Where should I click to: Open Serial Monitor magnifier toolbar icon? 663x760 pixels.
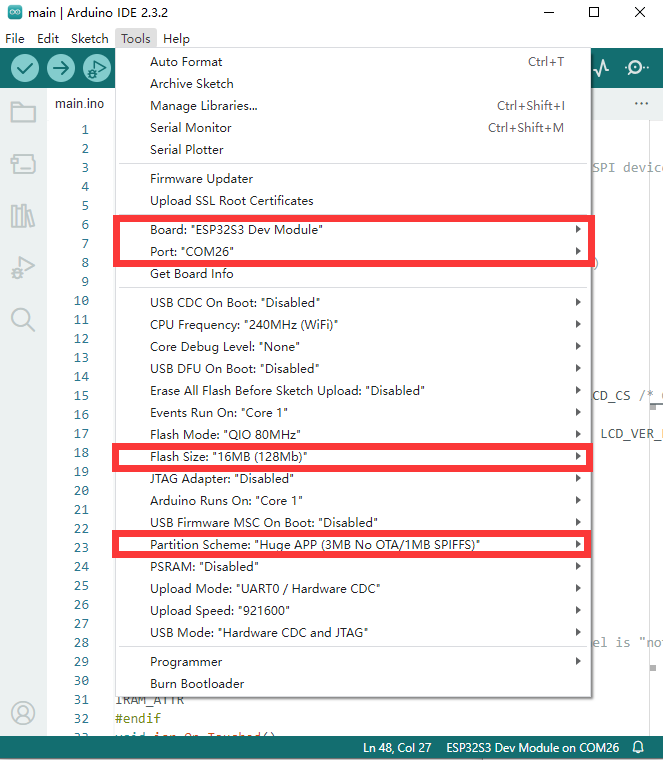tap(636, 68)
